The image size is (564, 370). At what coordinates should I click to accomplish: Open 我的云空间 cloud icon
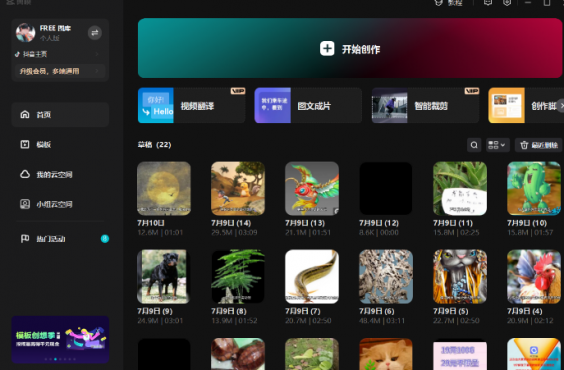coord(25,174)
